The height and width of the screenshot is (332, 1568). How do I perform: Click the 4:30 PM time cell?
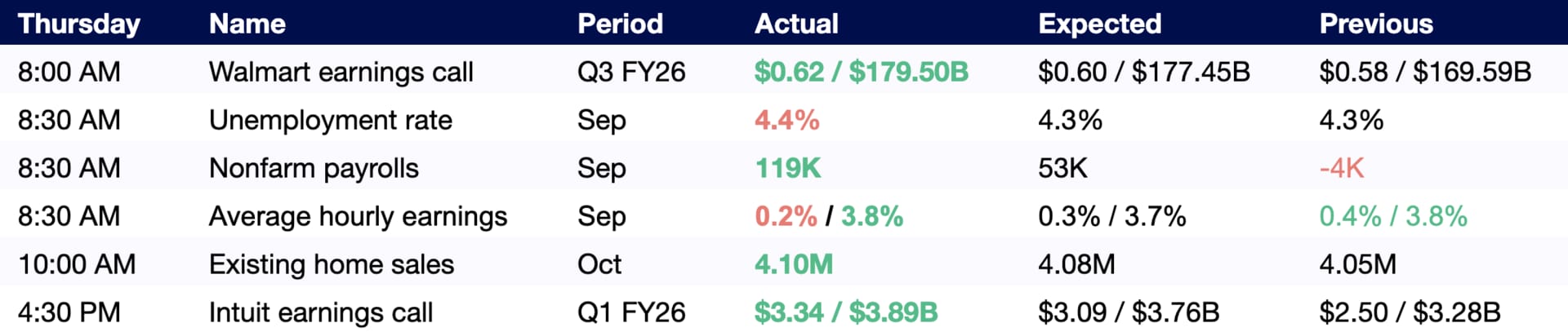(x=69, y=312)
